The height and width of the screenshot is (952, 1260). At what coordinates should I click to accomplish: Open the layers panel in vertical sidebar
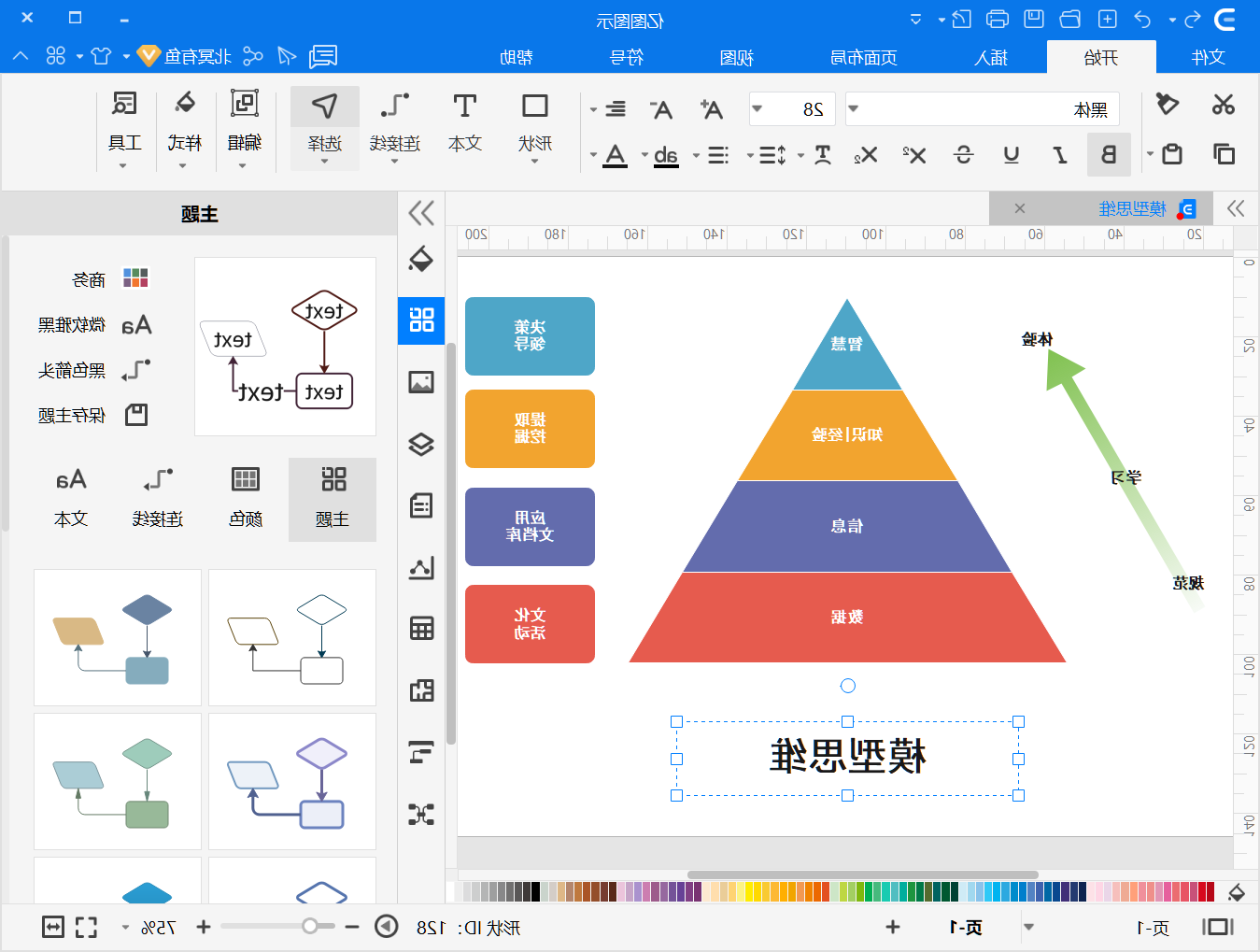421,444
